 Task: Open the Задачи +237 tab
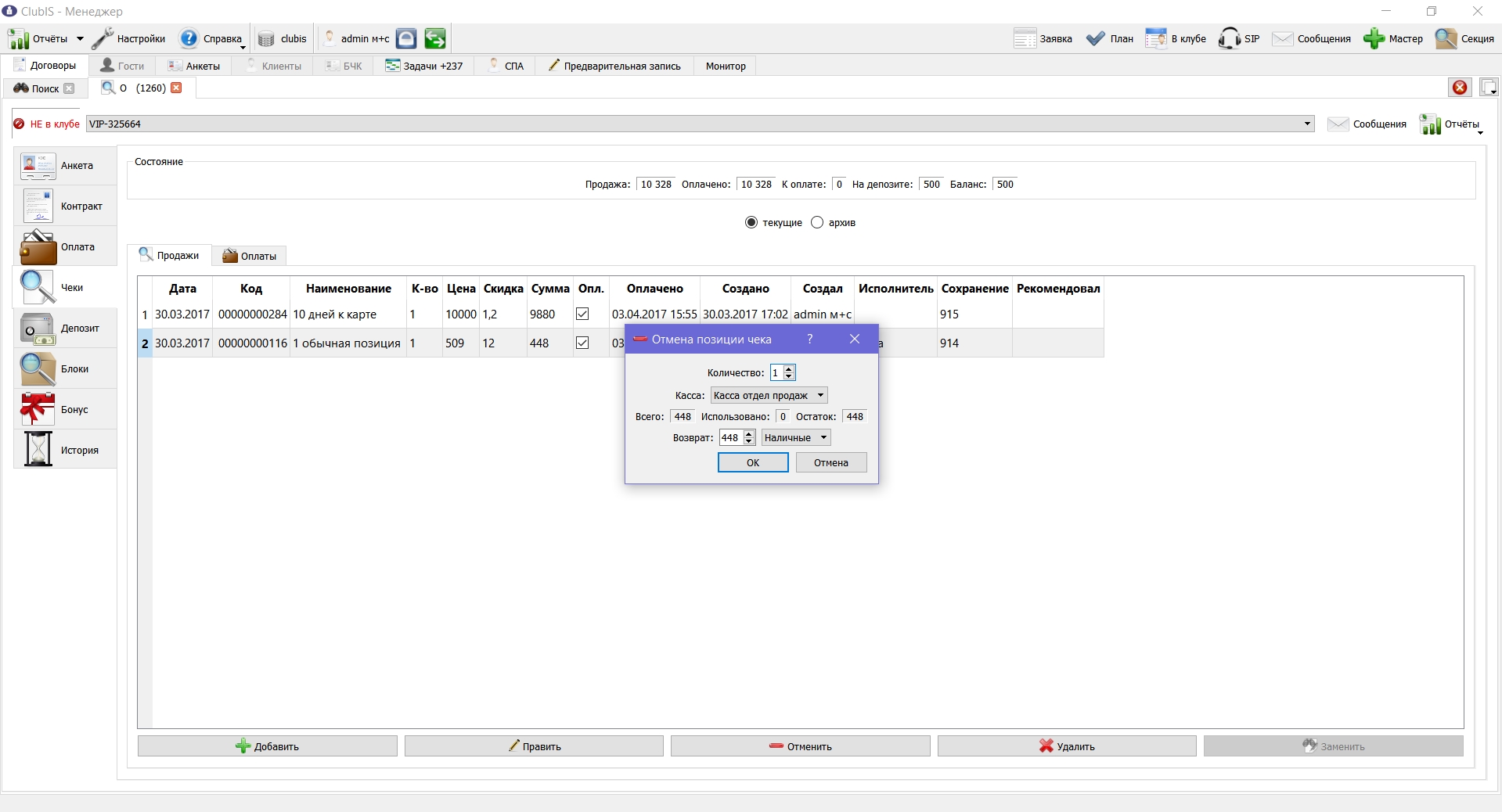(x=423, y=66)
